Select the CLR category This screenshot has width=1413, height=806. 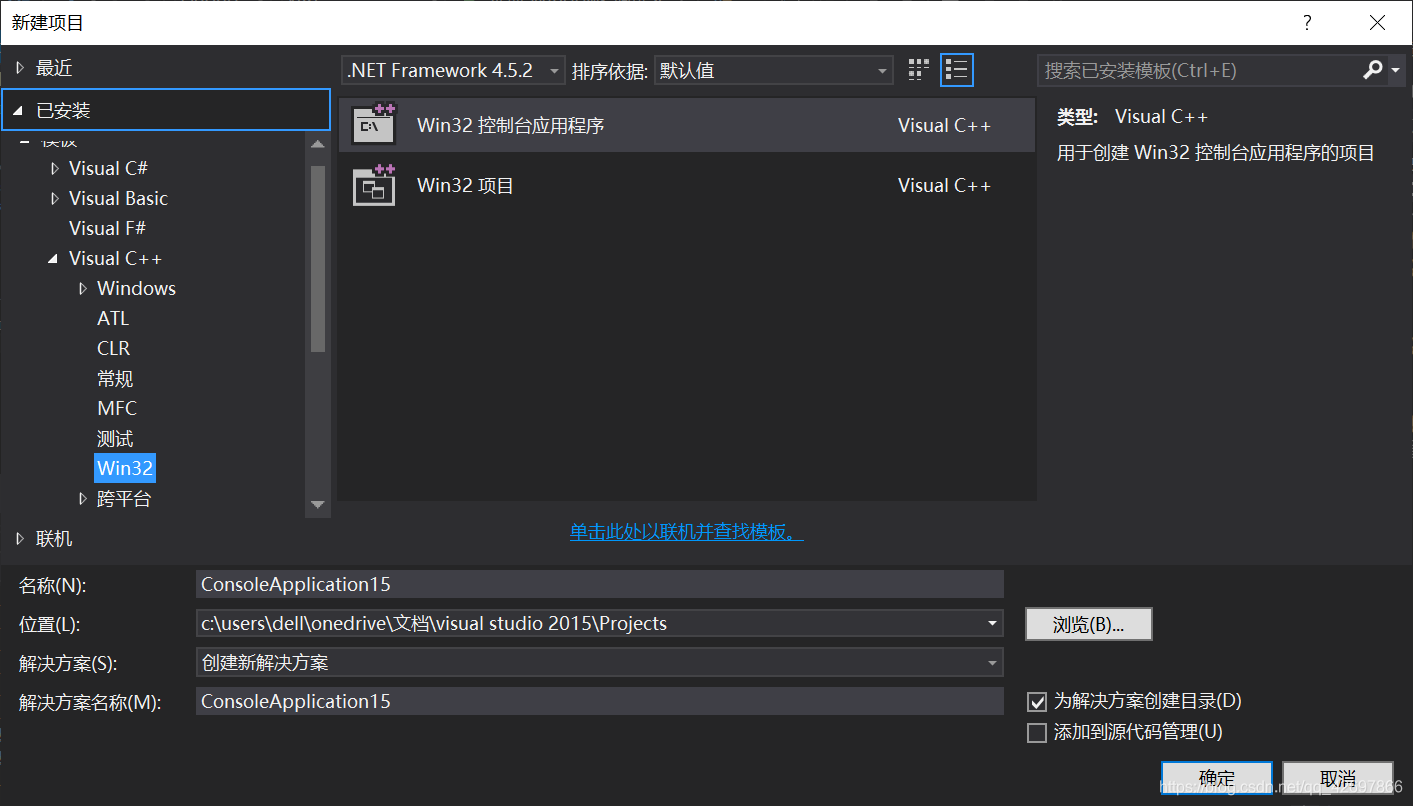[113, 348]
